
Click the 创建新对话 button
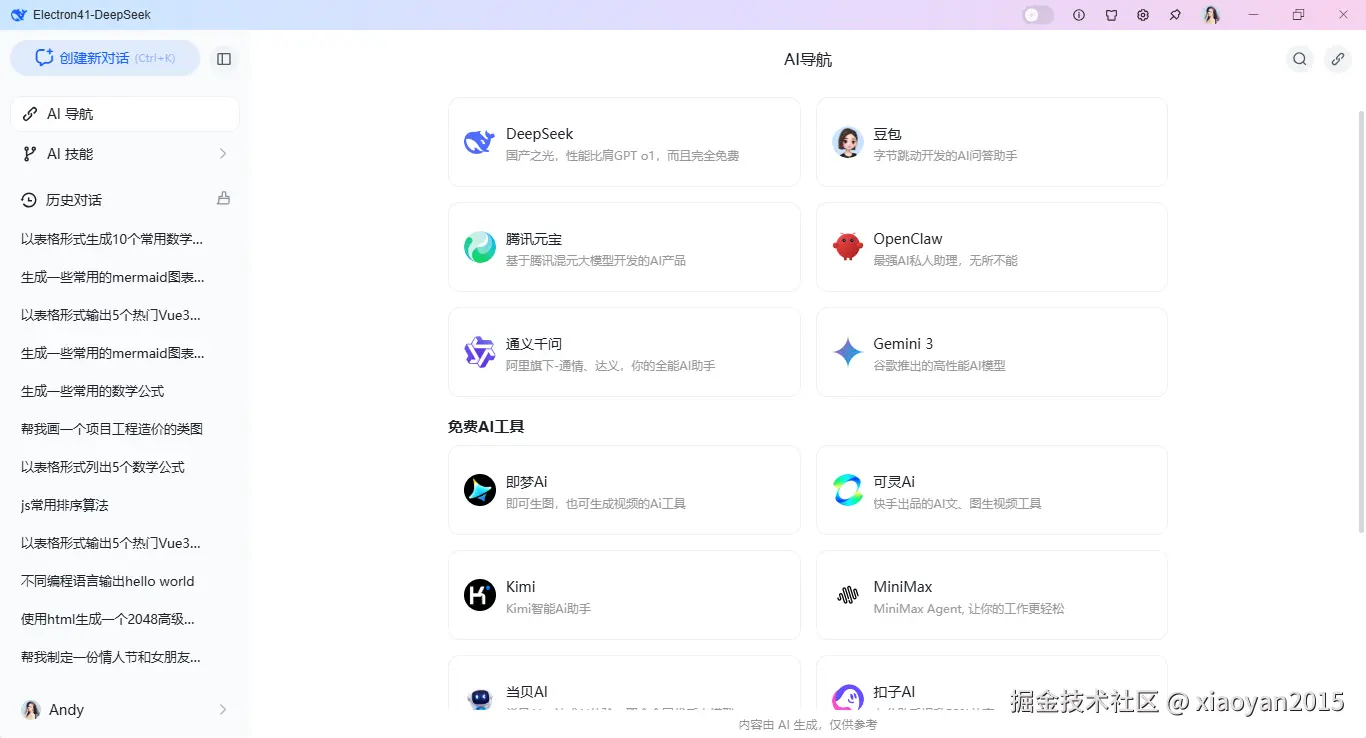pyautogui.click(x=105, y=58)
